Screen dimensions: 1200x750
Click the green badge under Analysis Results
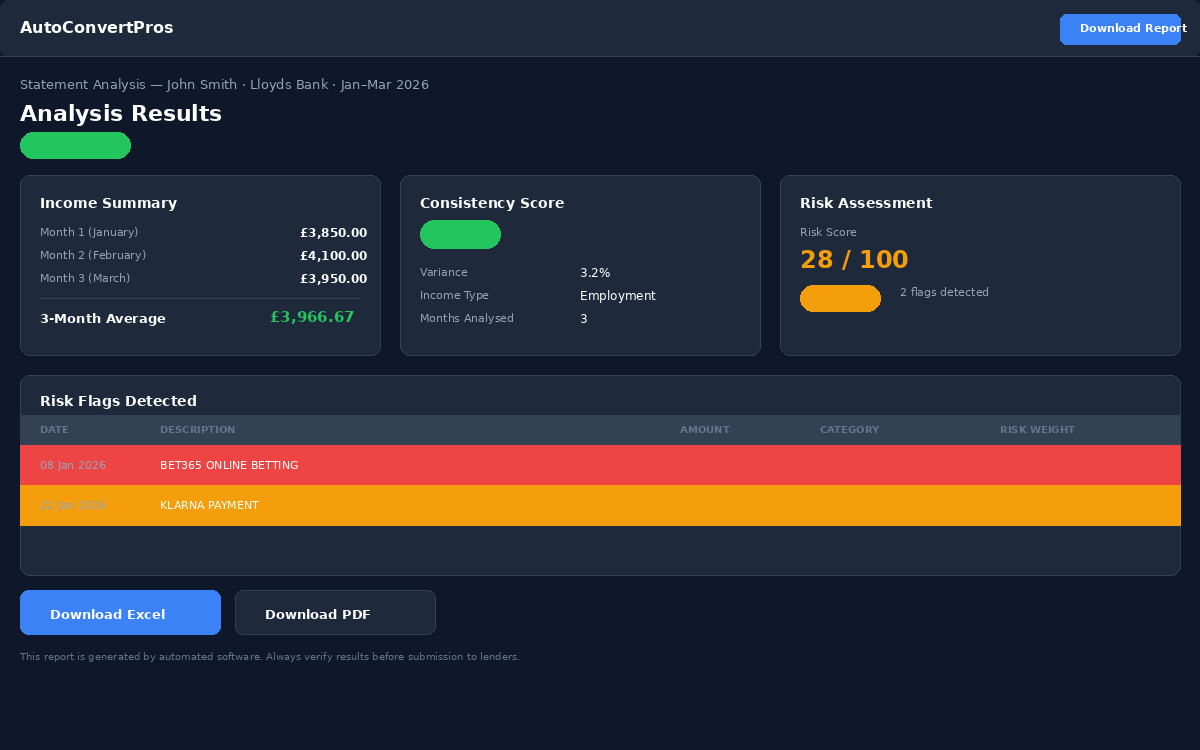tap(75, 146)
